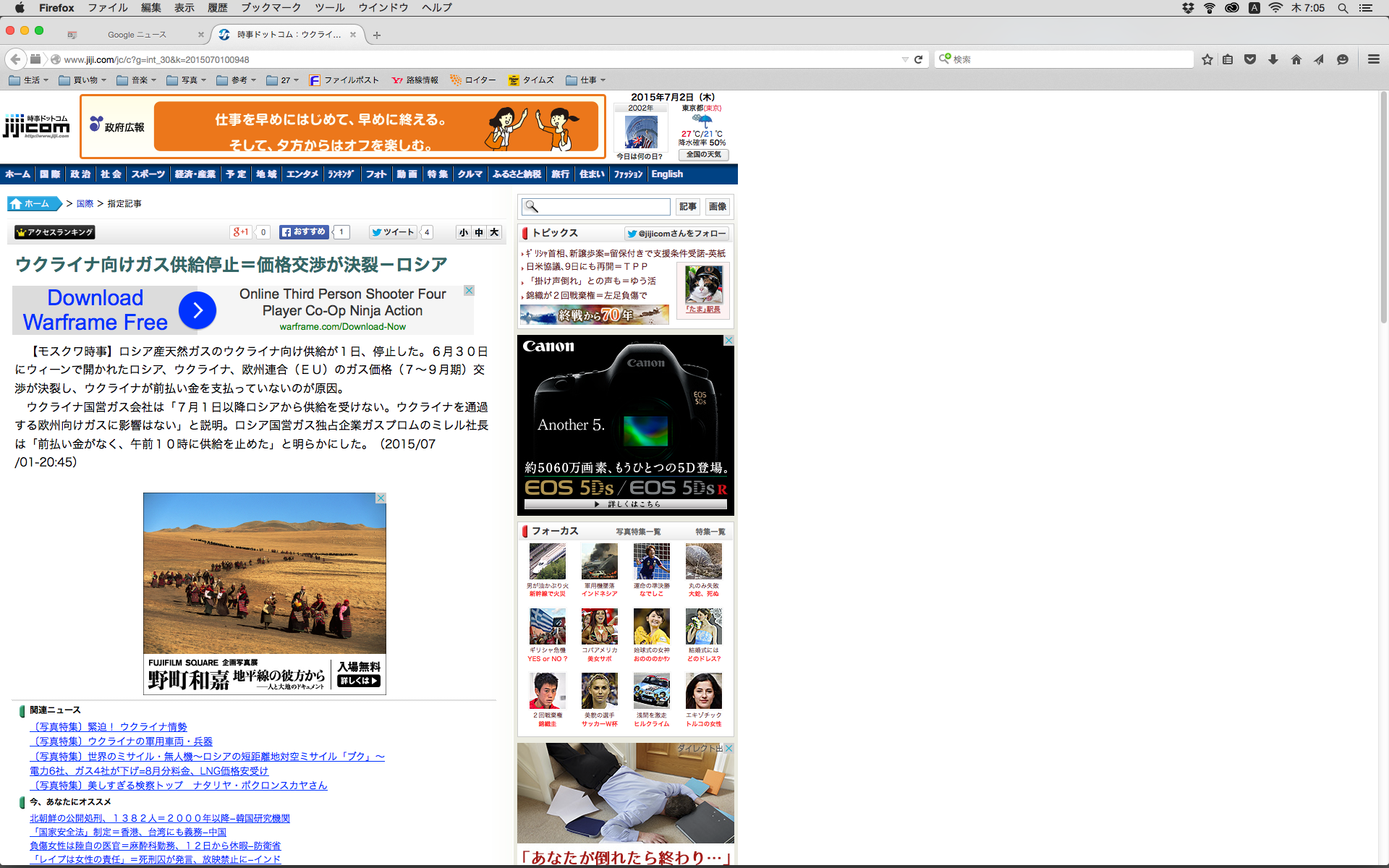Click the Firefox reload page icon
The height and width of the screenshot is (868, 1389).
pyautogui.click(x=918, y=59)
